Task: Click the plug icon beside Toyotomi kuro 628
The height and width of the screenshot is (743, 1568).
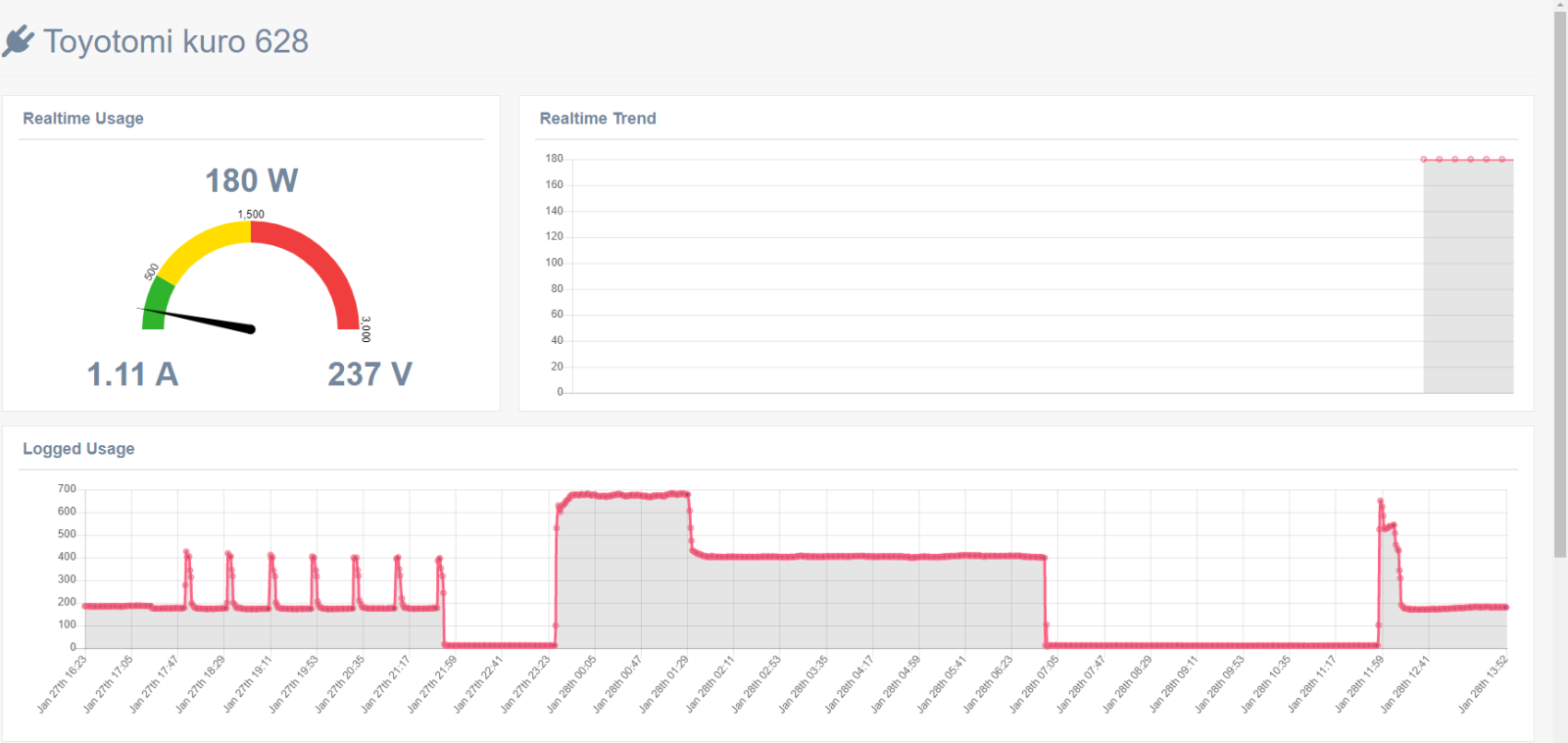Action: (18, 41)
